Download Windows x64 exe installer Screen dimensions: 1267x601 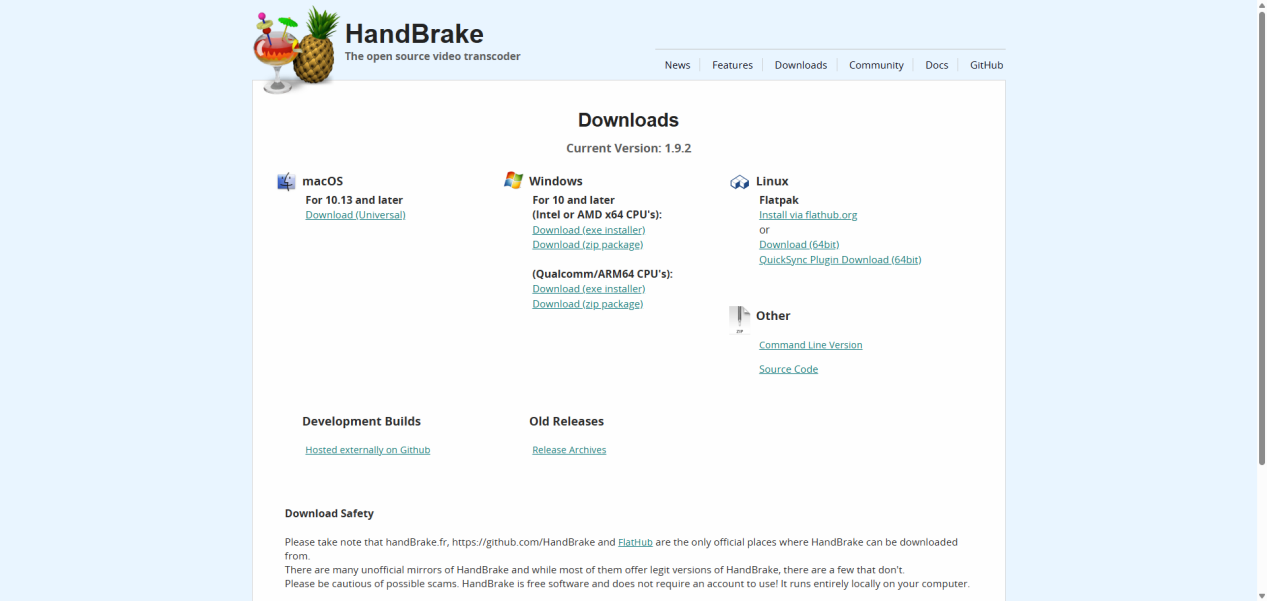pos(588,230)
